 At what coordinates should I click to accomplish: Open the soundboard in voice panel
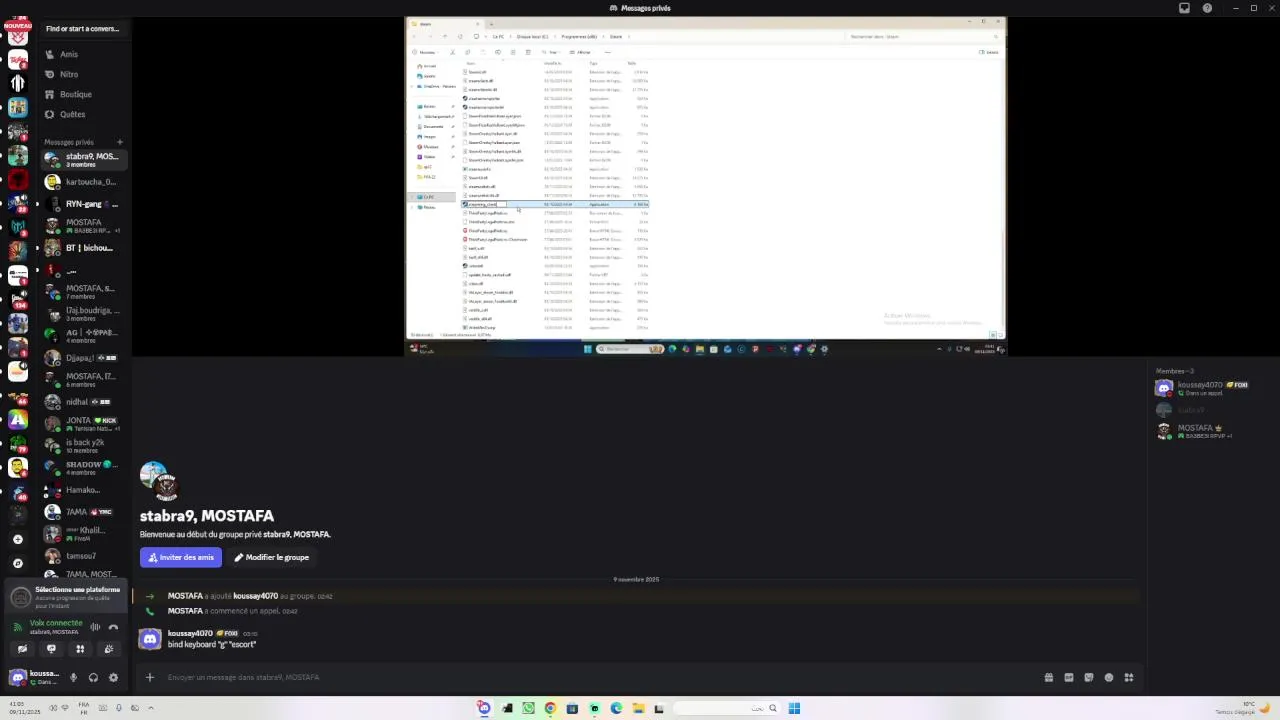[x=109, y=649]
